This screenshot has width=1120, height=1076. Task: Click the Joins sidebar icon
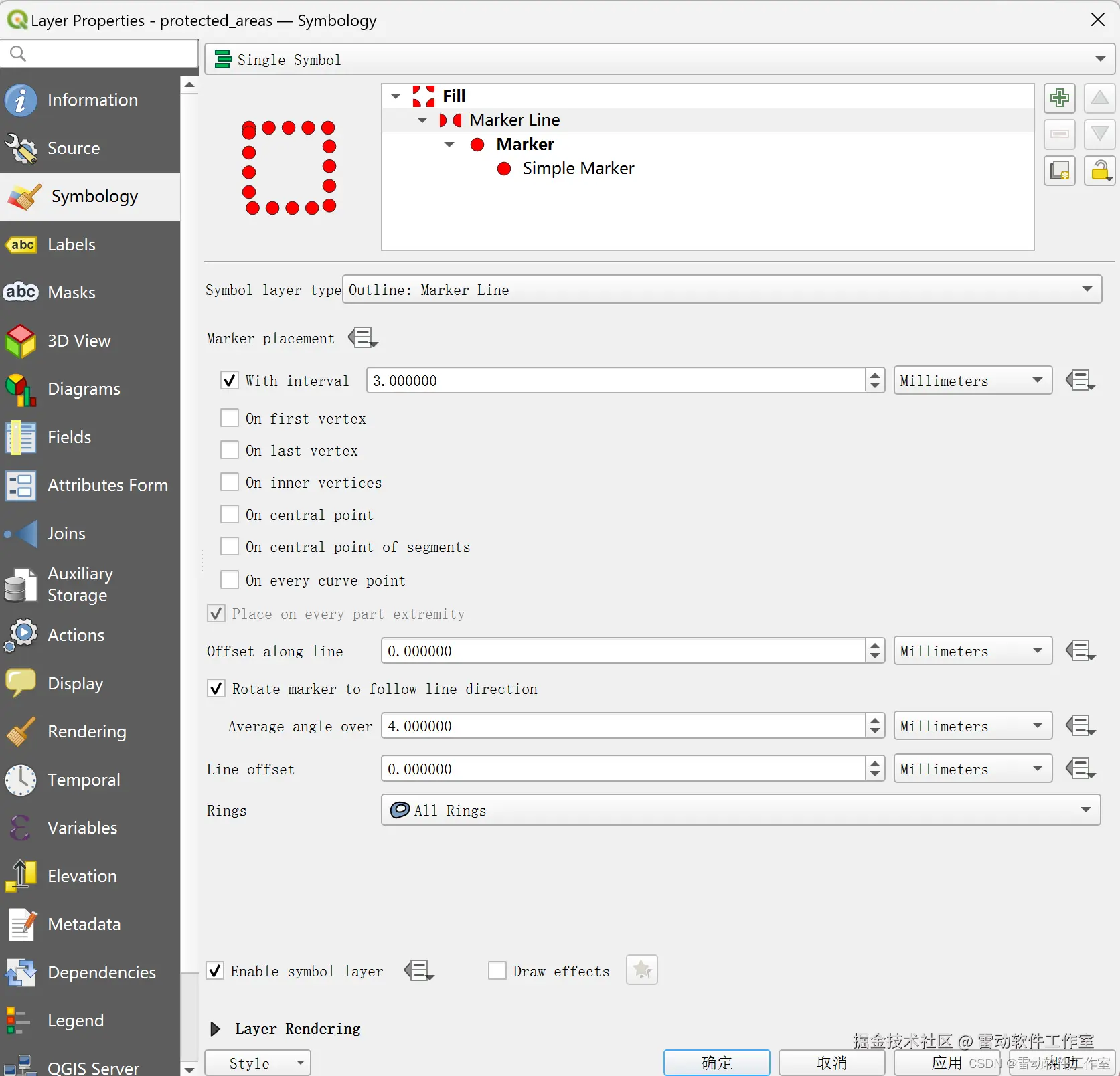[21, 534]
